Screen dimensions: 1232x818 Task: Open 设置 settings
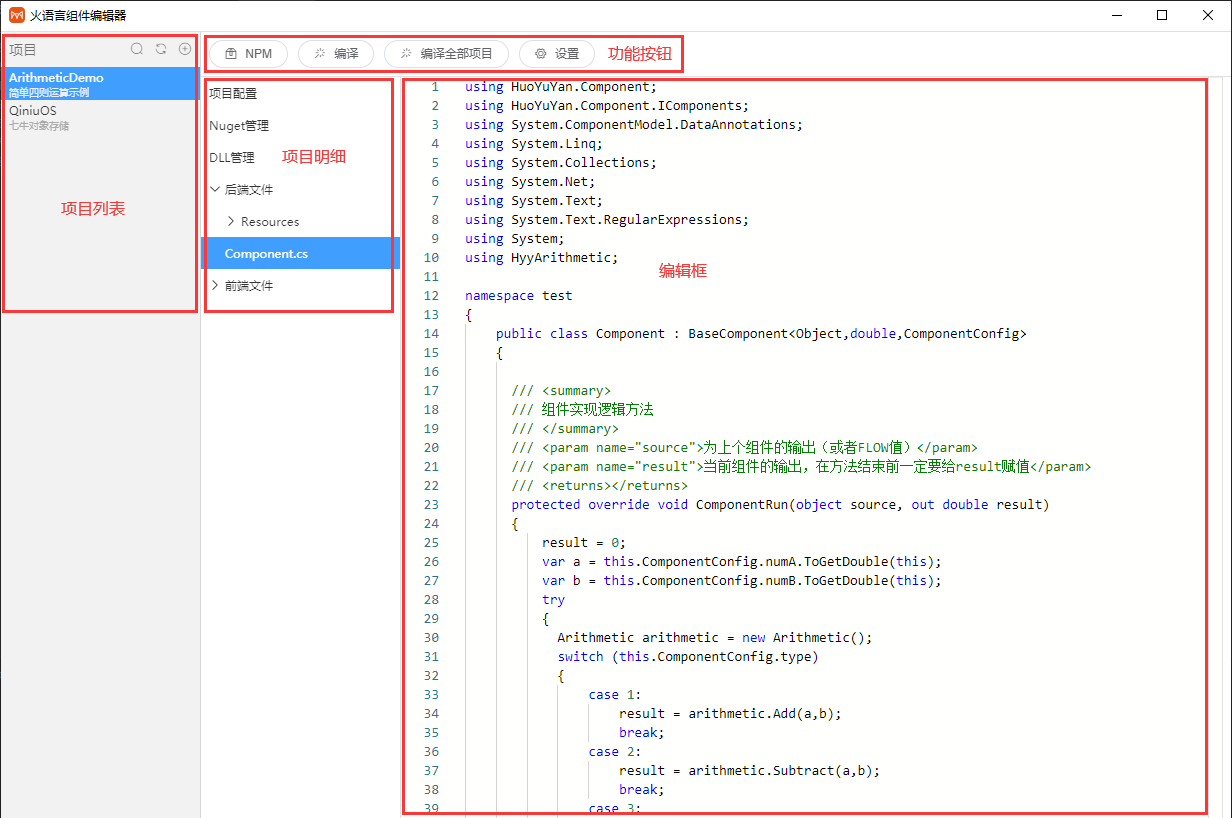click(x=557, y=54)
